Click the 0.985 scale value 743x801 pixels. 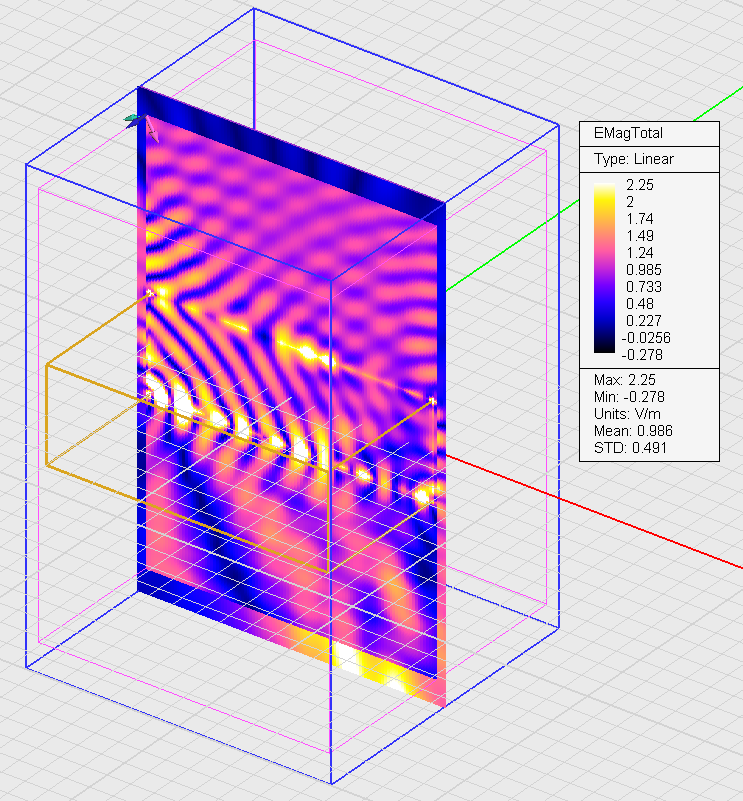(x=644, y=269)
